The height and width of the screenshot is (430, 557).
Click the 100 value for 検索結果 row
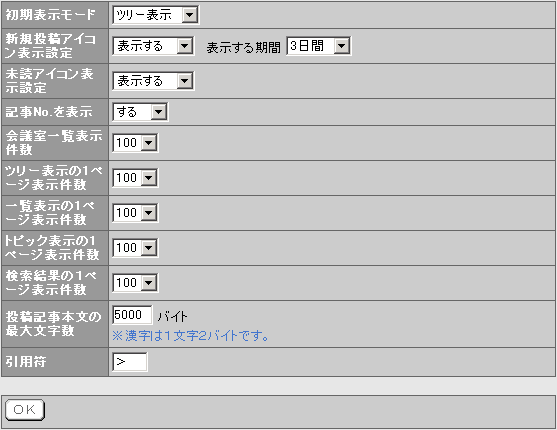pyautogui.click(x=126, y=283)
